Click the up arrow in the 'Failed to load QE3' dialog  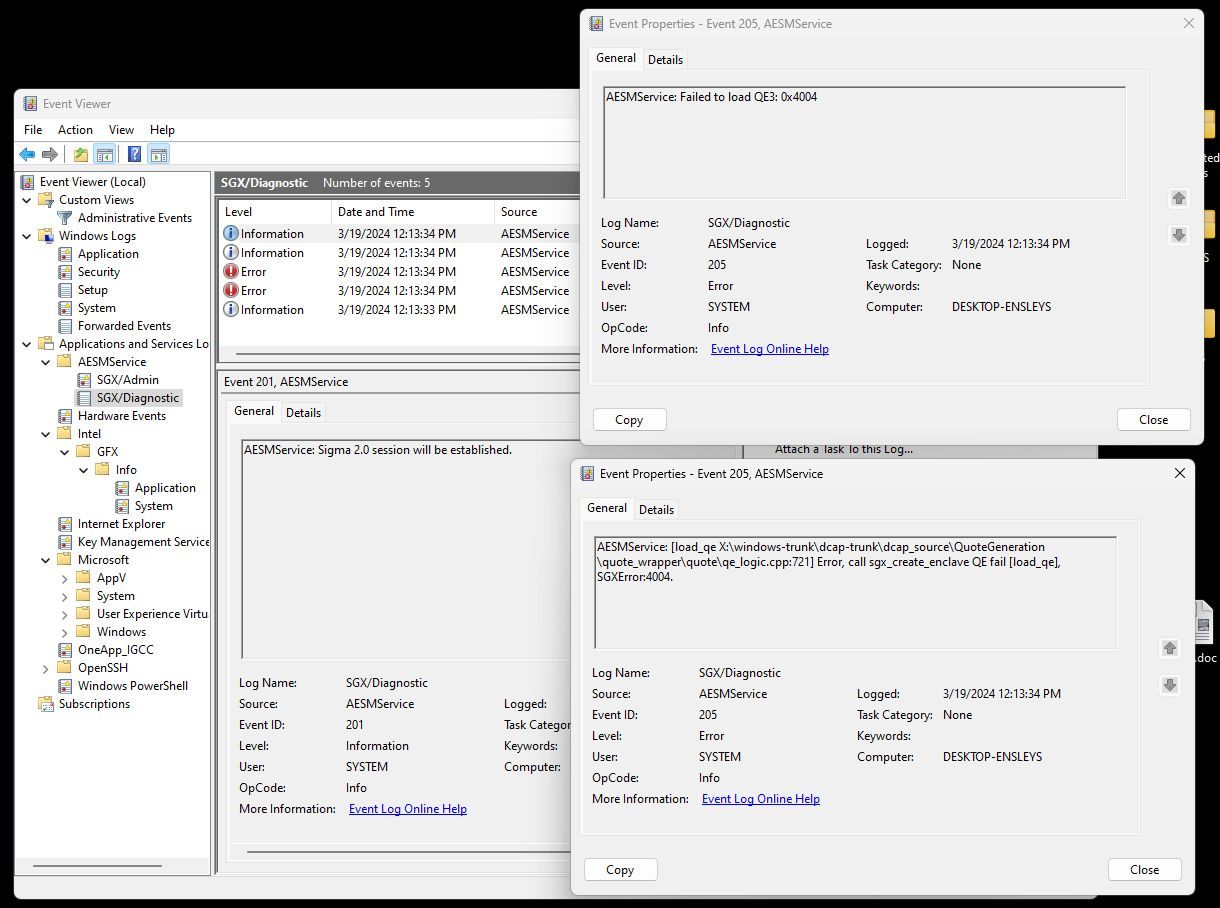pos(1179,198)
